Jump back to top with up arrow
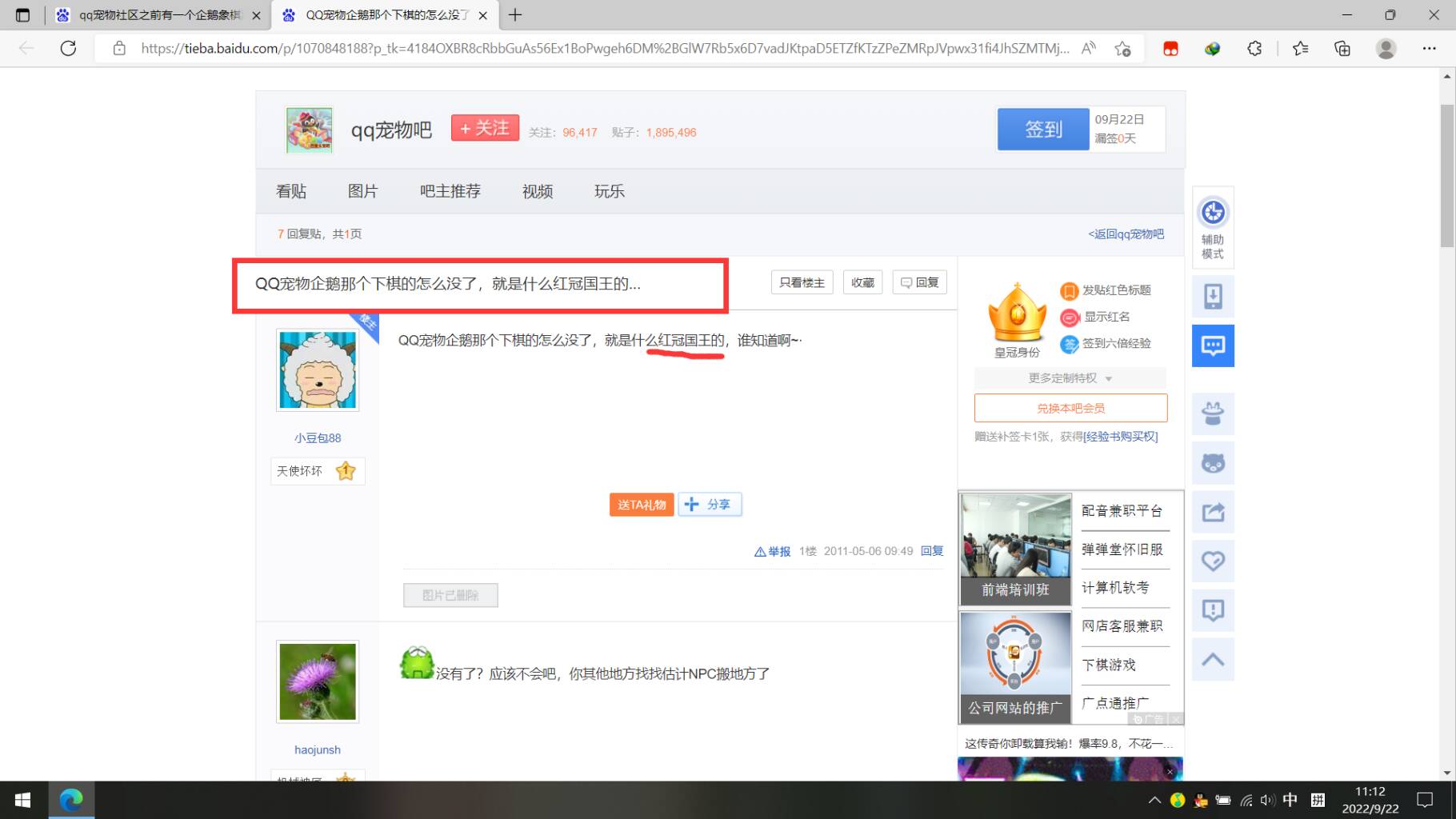The height and width of the screenshot is (819, 1456). click(1213, 660)
